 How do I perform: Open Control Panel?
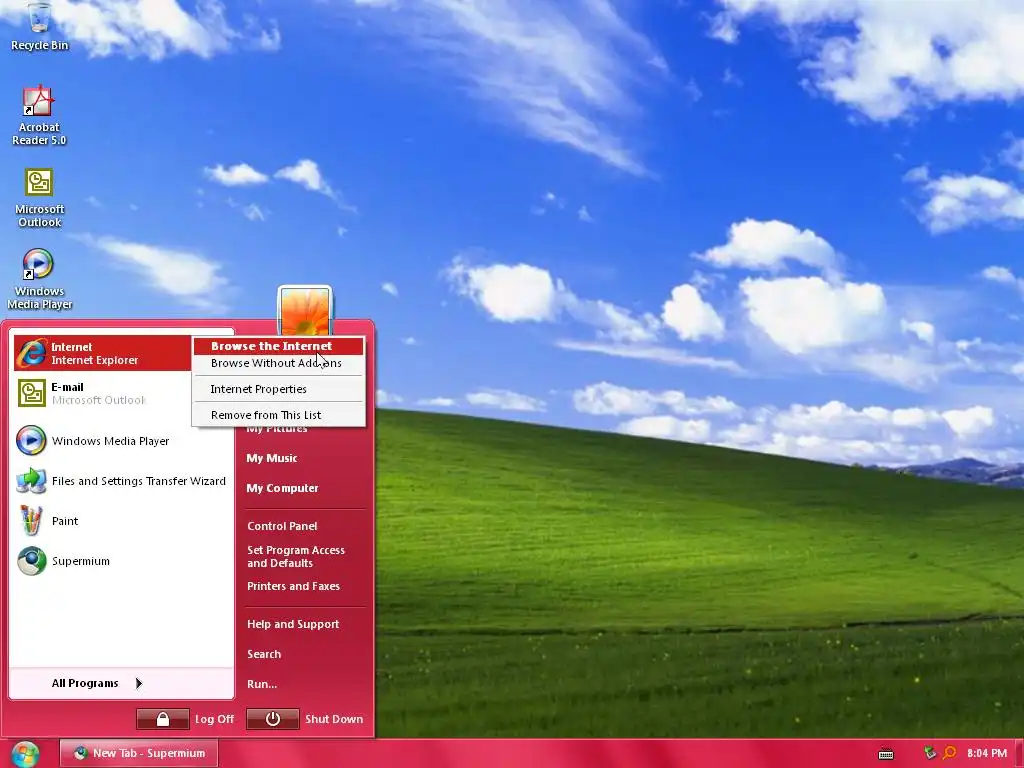282,526
